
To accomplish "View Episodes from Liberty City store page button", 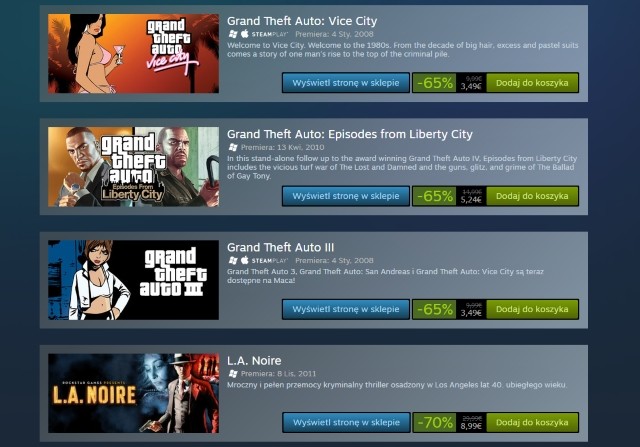I will tap(346, 196).
